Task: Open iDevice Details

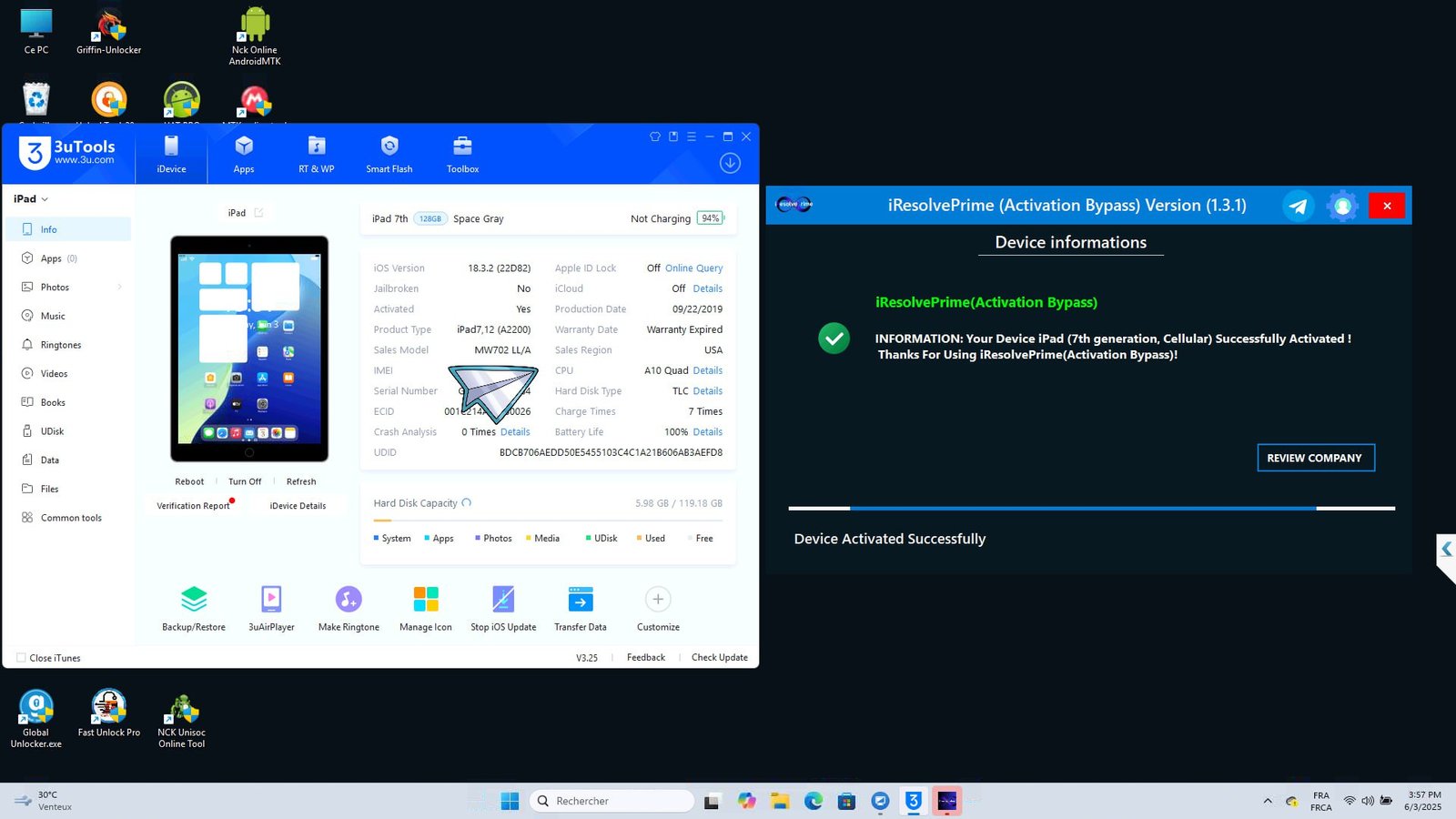Action: click(x=298, y=506)
